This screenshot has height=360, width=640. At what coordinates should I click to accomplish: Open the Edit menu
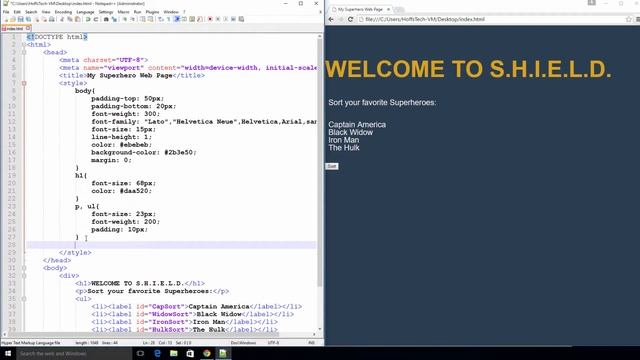(17, 12)
